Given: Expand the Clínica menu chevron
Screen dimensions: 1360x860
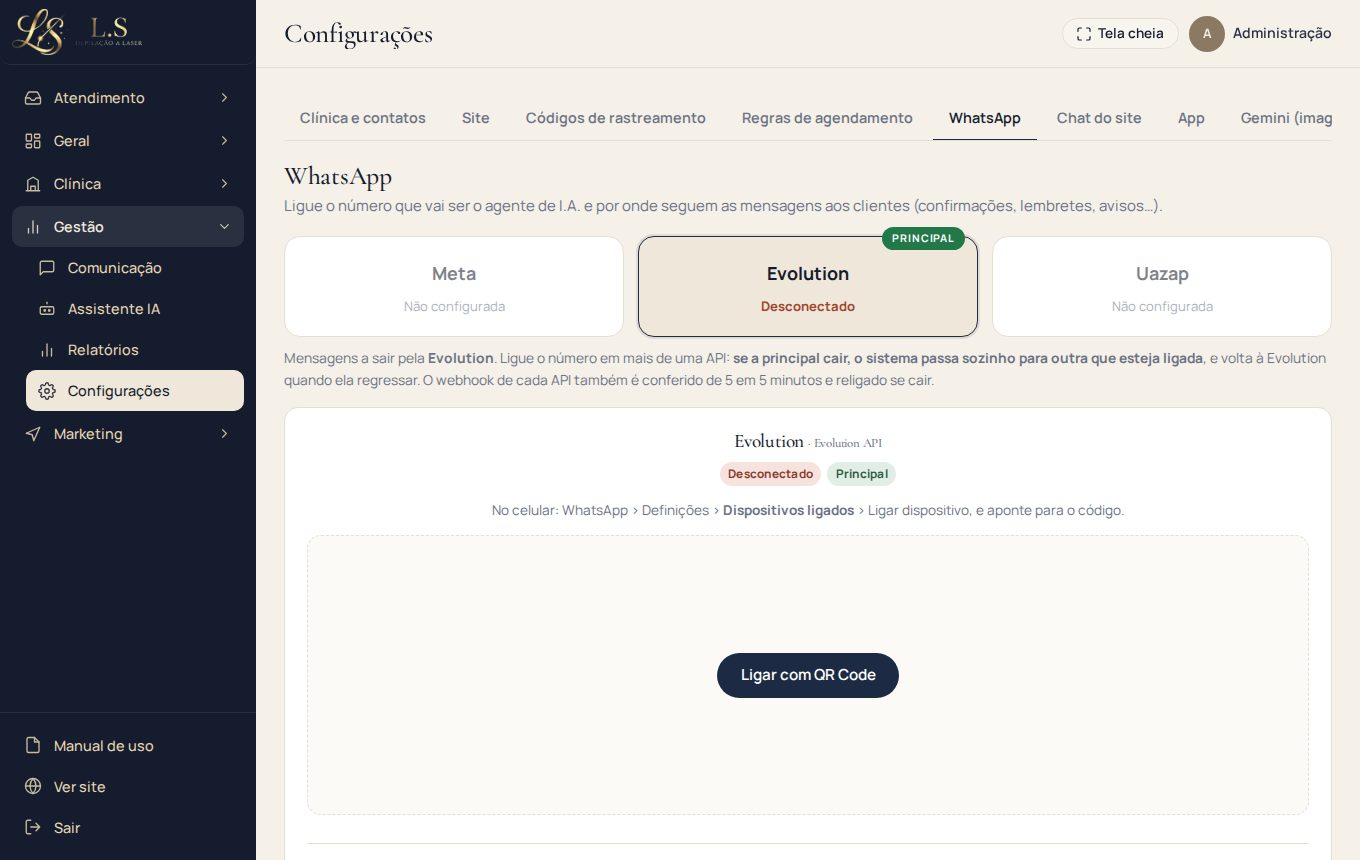Looking at the screenshot, I should [x=224, y=184].
